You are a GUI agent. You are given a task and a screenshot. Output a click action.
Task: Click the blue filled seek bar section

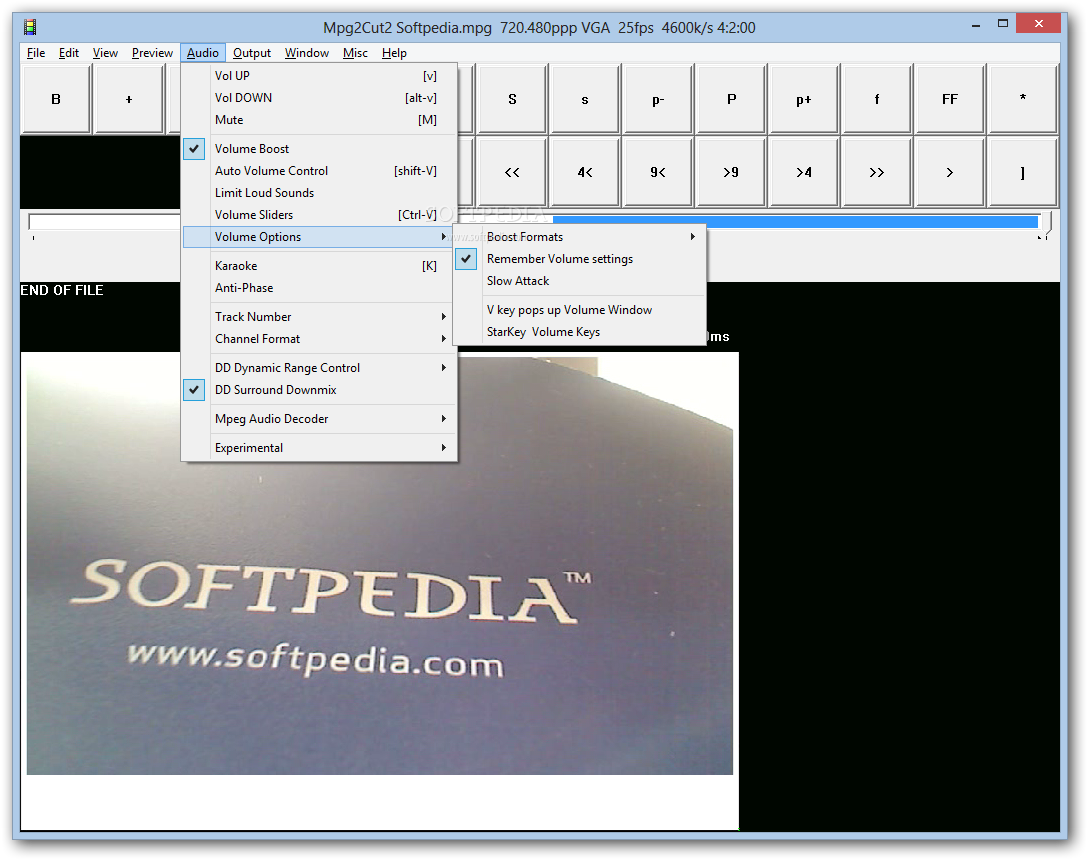click(x=795, y=221)
